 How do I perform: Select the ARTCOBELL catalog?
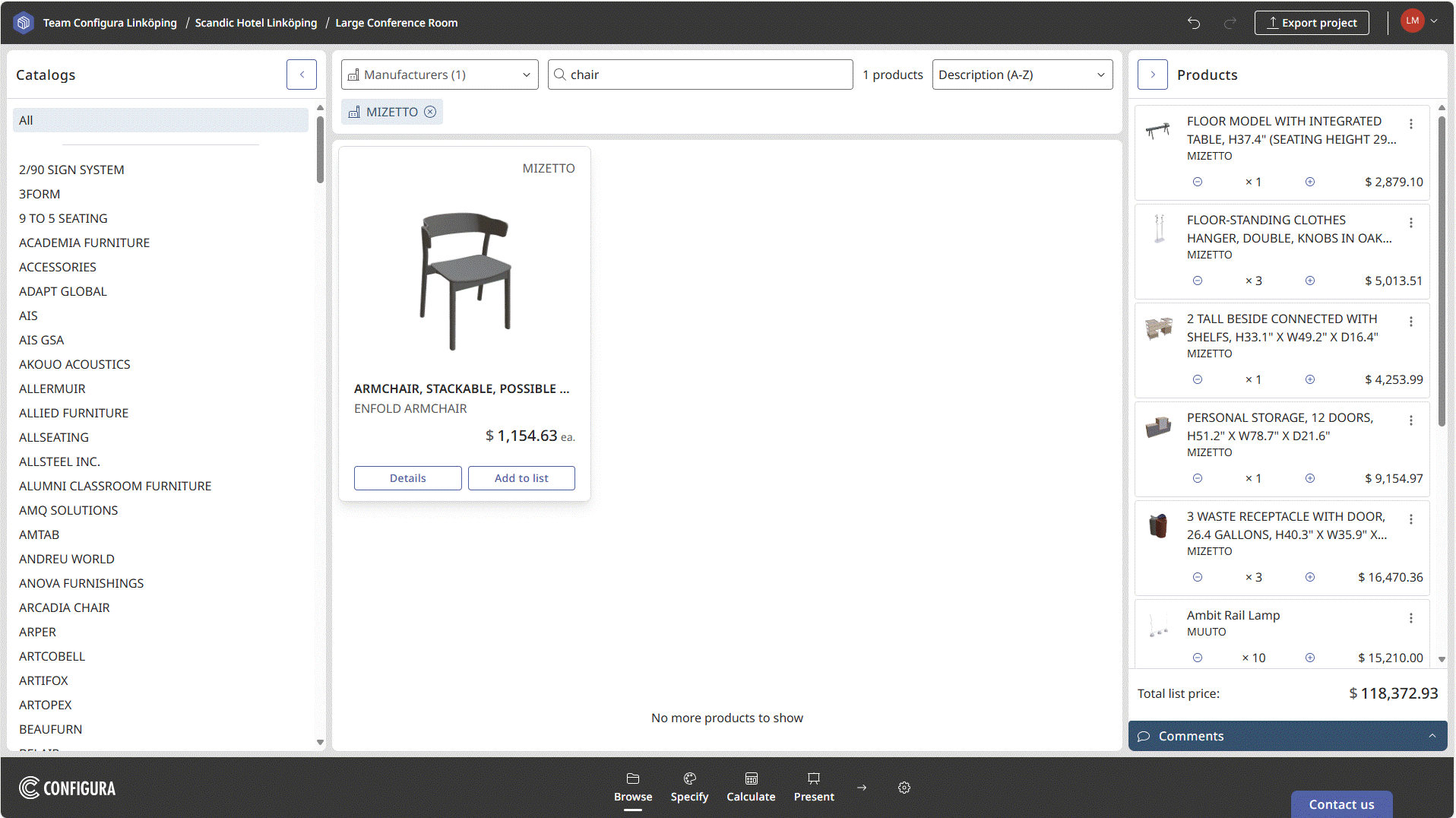pos(52,656)
